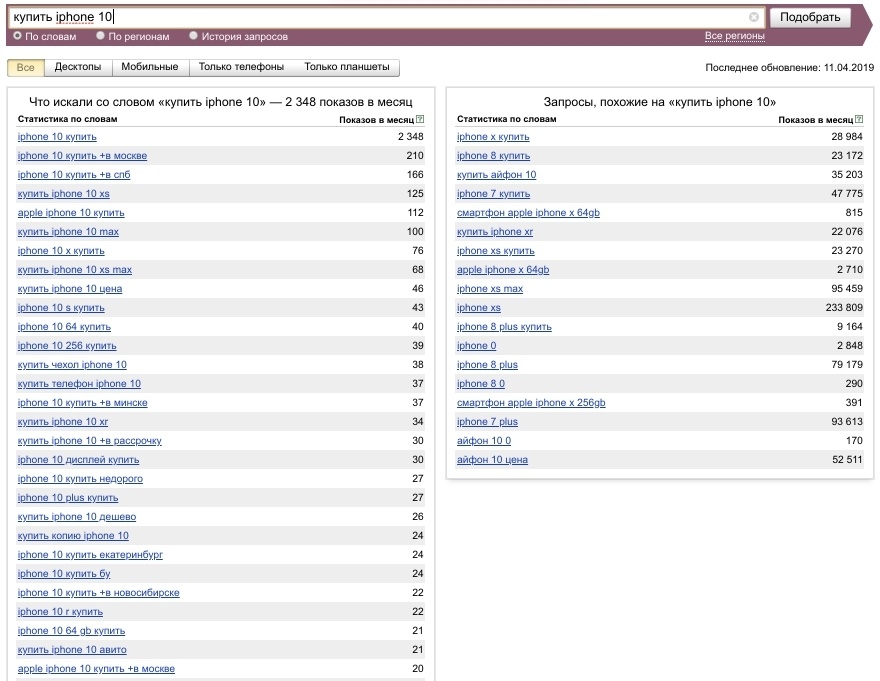The width and height of the screenshot is (880, 681).
Task: Open similar query 'iphone 7 plus'
Action: coord(488,422)
